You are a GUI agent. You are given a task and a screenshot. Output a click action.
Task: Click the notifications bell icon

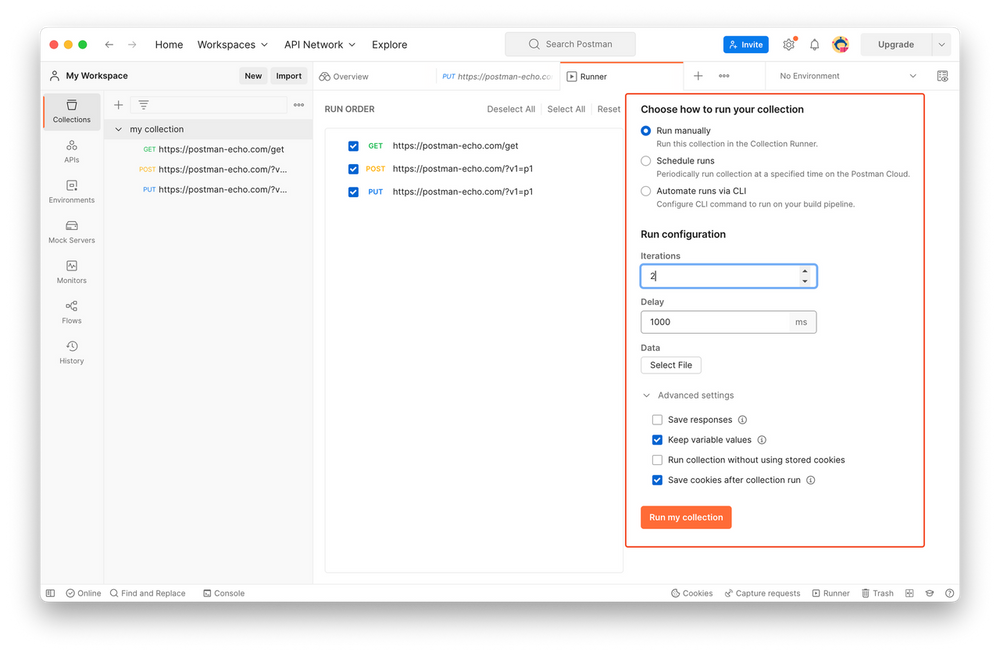point(814,45)
